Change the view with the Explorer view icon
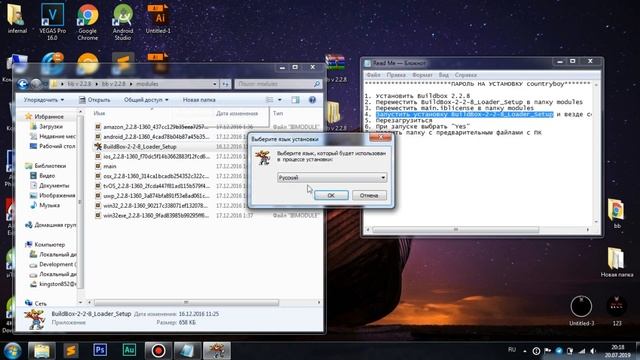The width and height of the screenshot is (640, 360). [269, 100]
